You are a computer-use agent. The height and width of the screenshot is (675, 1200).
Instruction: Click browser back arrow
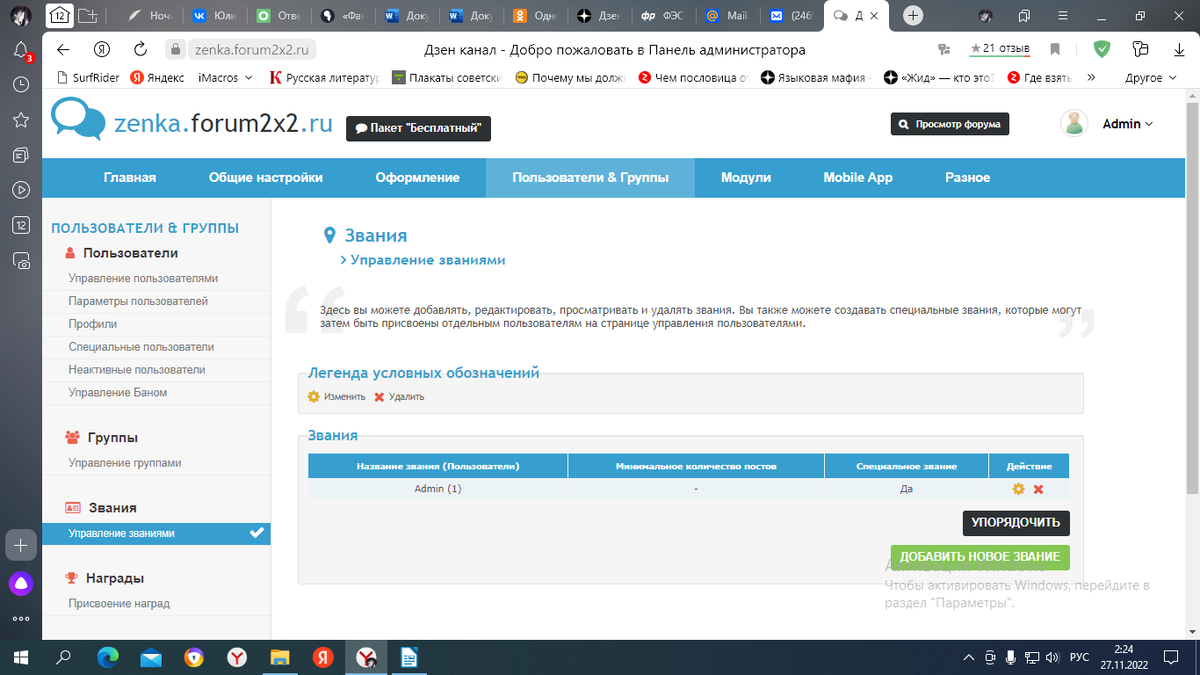click(x=63, y=49)
